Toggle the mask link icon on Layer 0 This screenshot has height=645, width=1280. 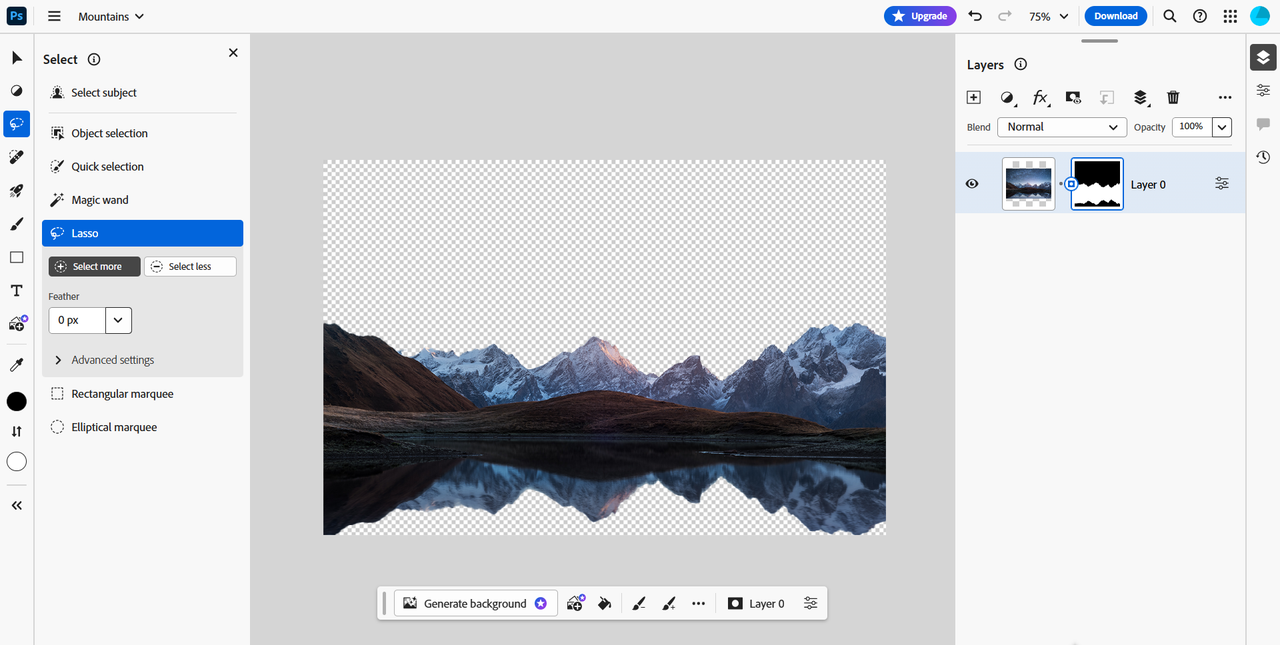[1070, 184]
